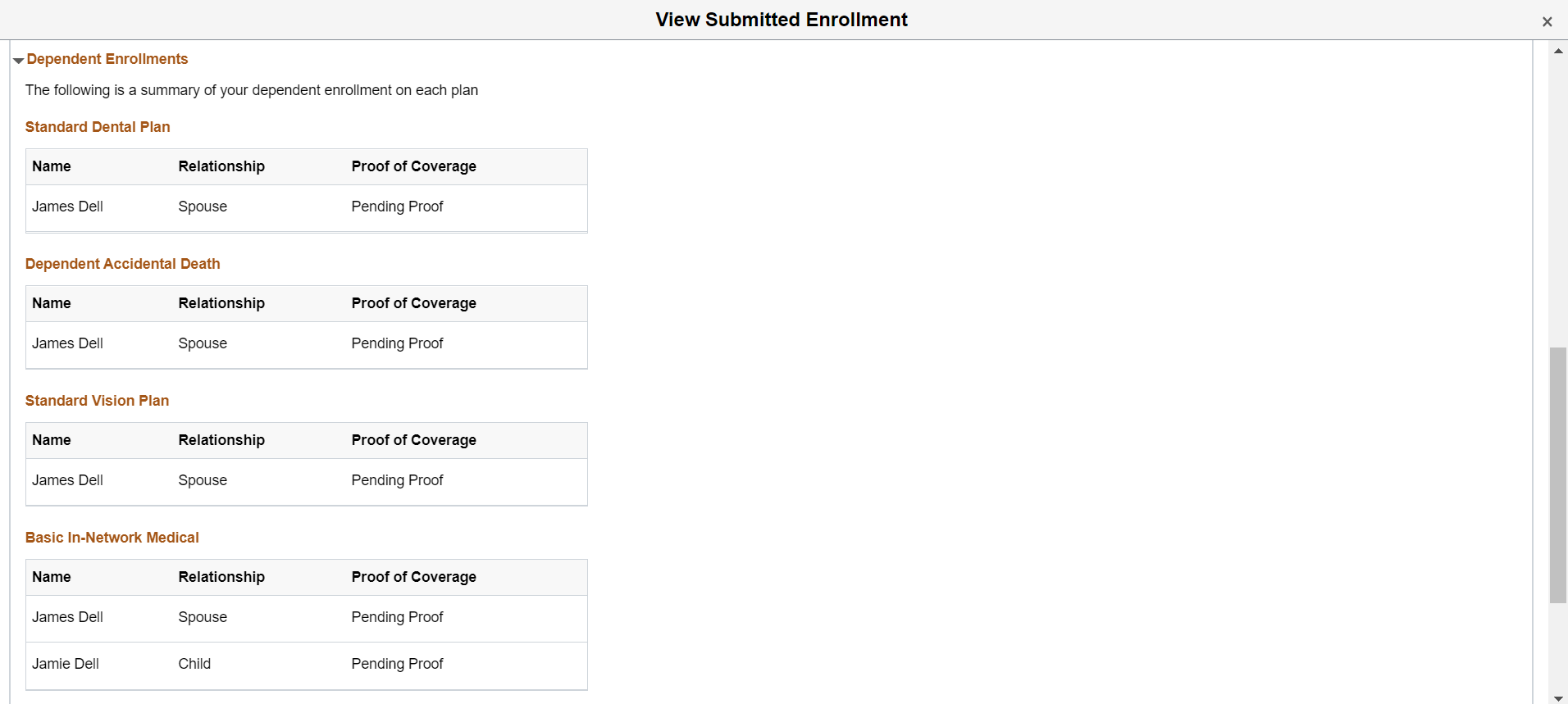The height and width of the screenshot is (704, 1568).
Task: Click the Jamie Dell name cell
Action: 66,664
